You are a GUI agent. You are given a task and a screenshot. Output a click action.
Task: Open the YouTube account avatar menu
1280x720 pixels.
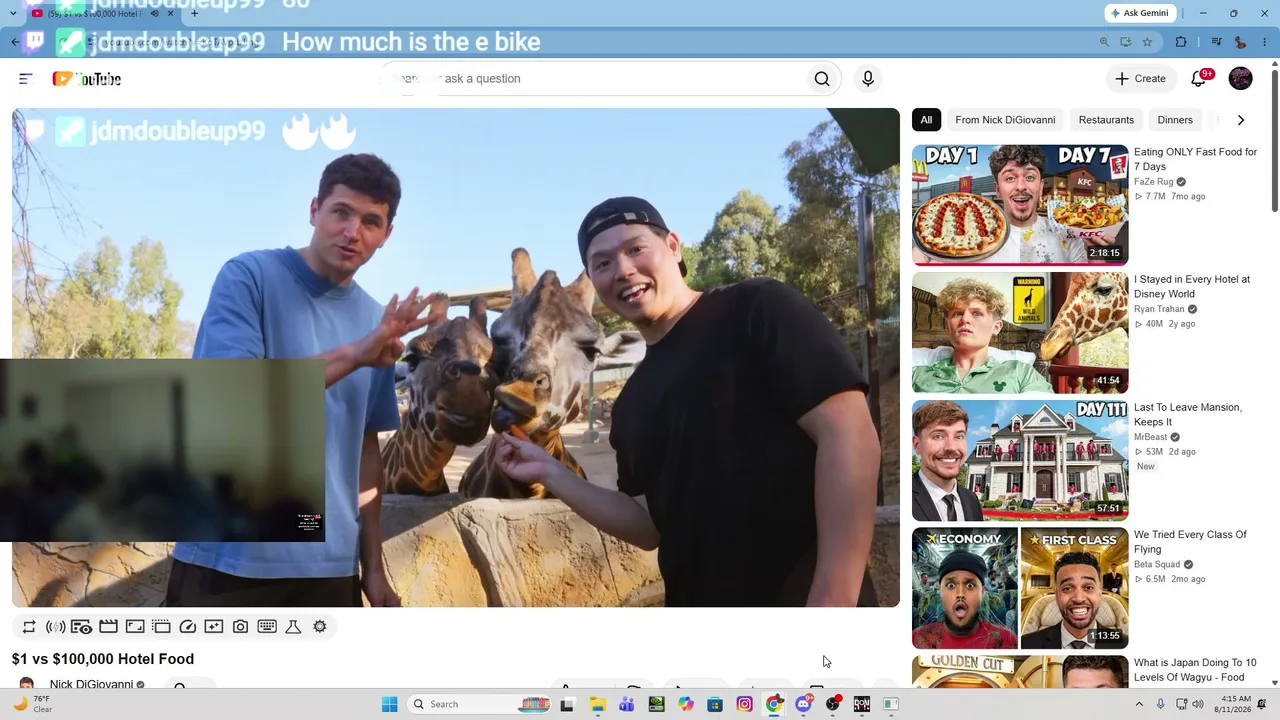pos(1240,79)
